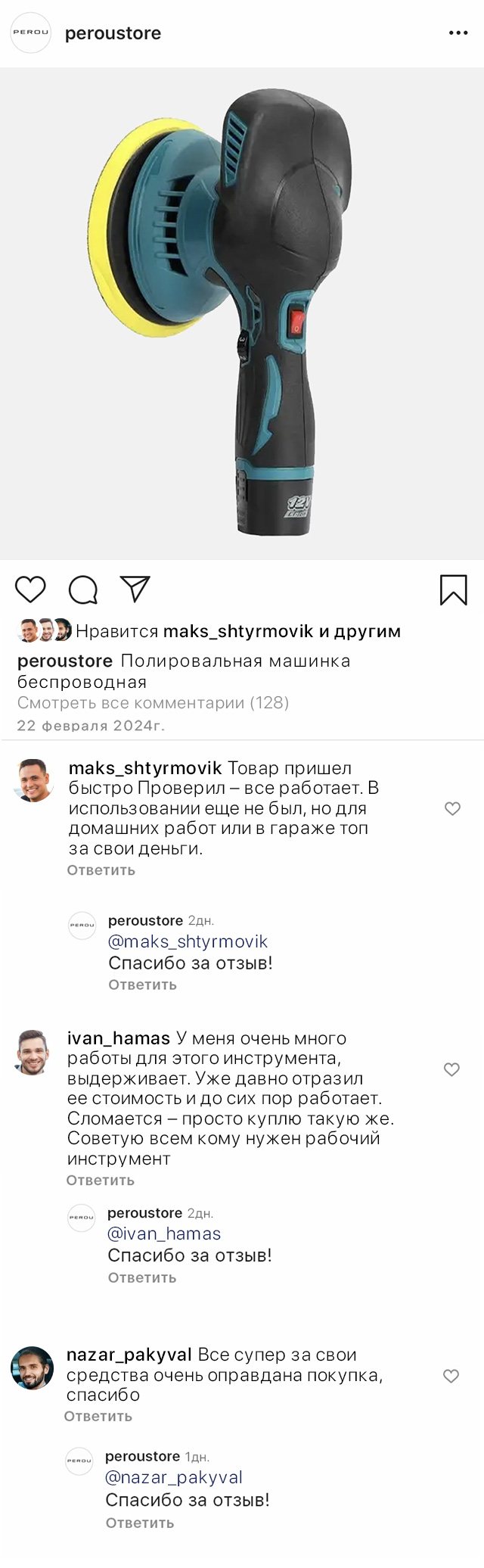Click the PEROU profile logo in header
Viewport: 484px width, 1568px height.
click(x=30, y=33)
